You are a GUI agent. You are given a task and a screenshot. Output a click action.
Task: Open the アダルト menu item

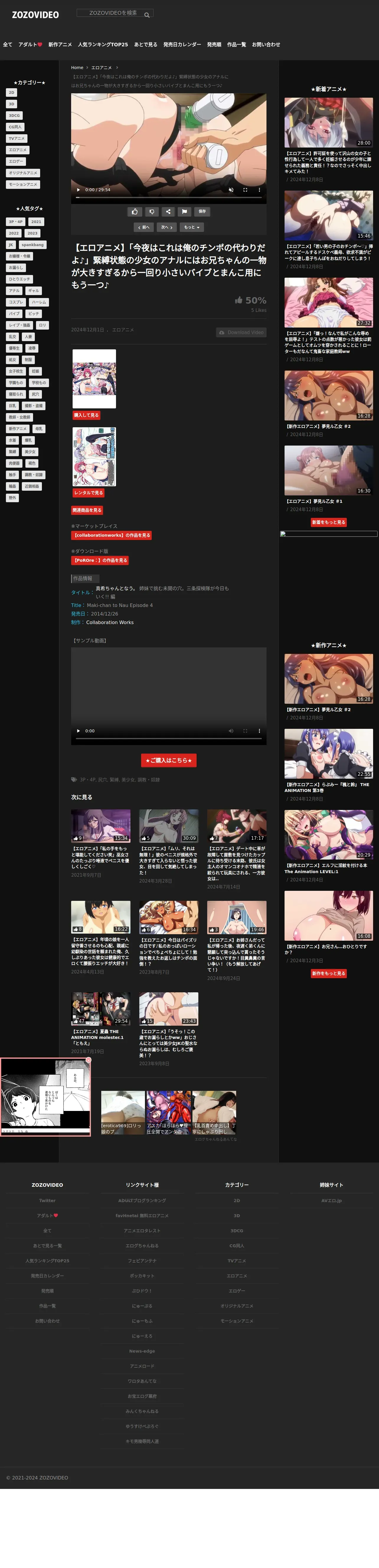30,45
